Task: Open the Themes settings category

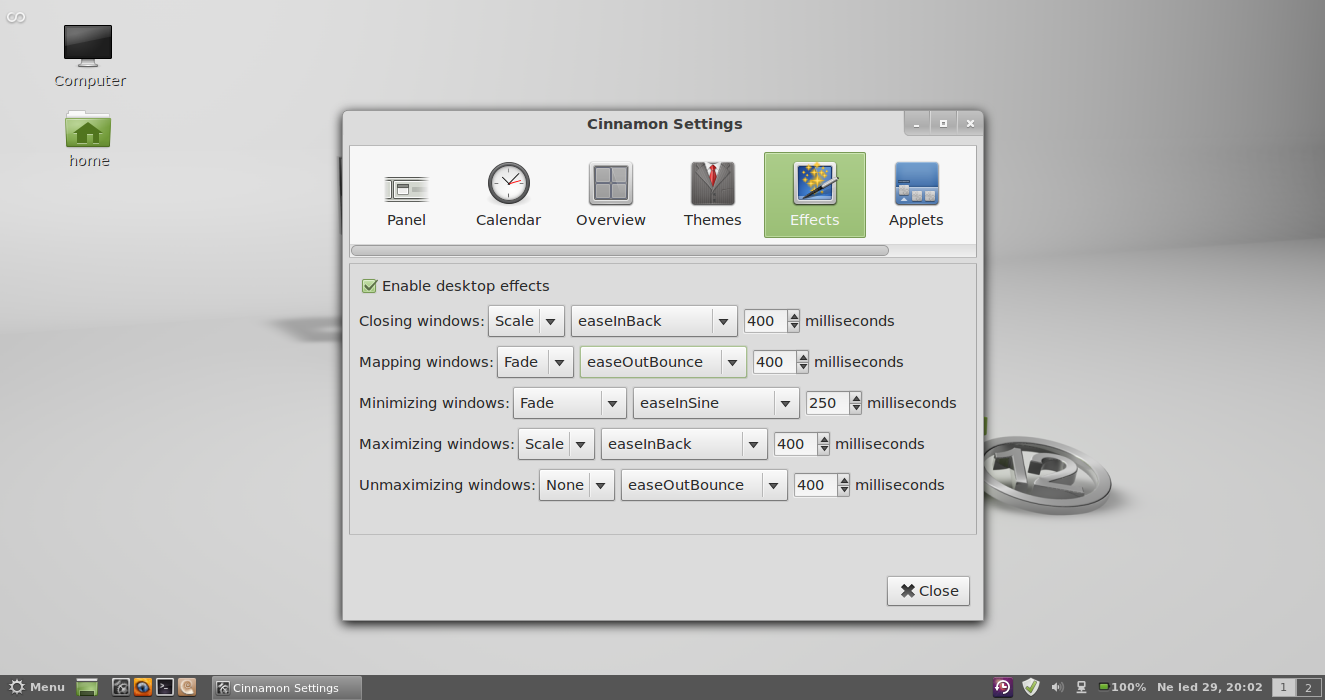Action: tap(712, 195)
